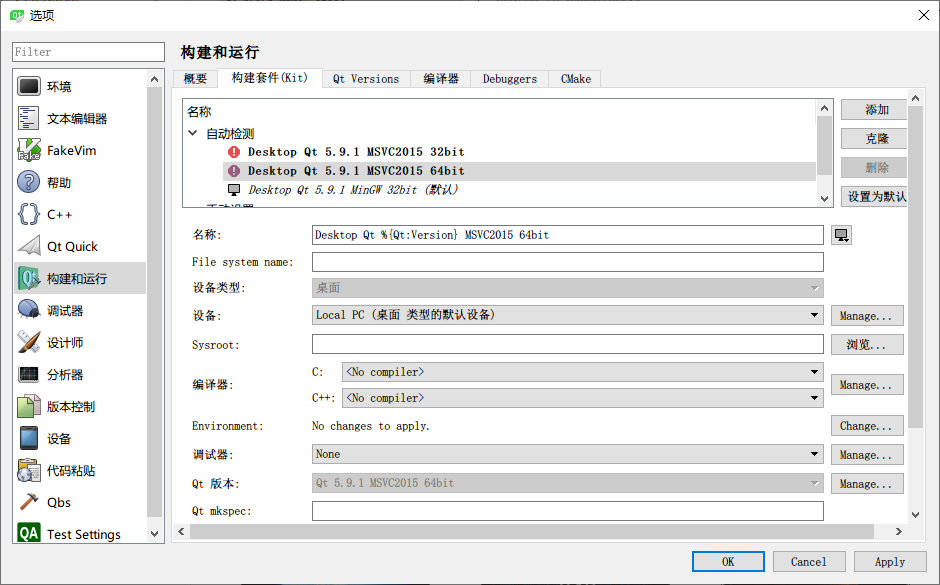Select Desktop Qt 5.9.1 MinGW 32bit kit
Screen dimensions: 940x585
tap(354, 190)
